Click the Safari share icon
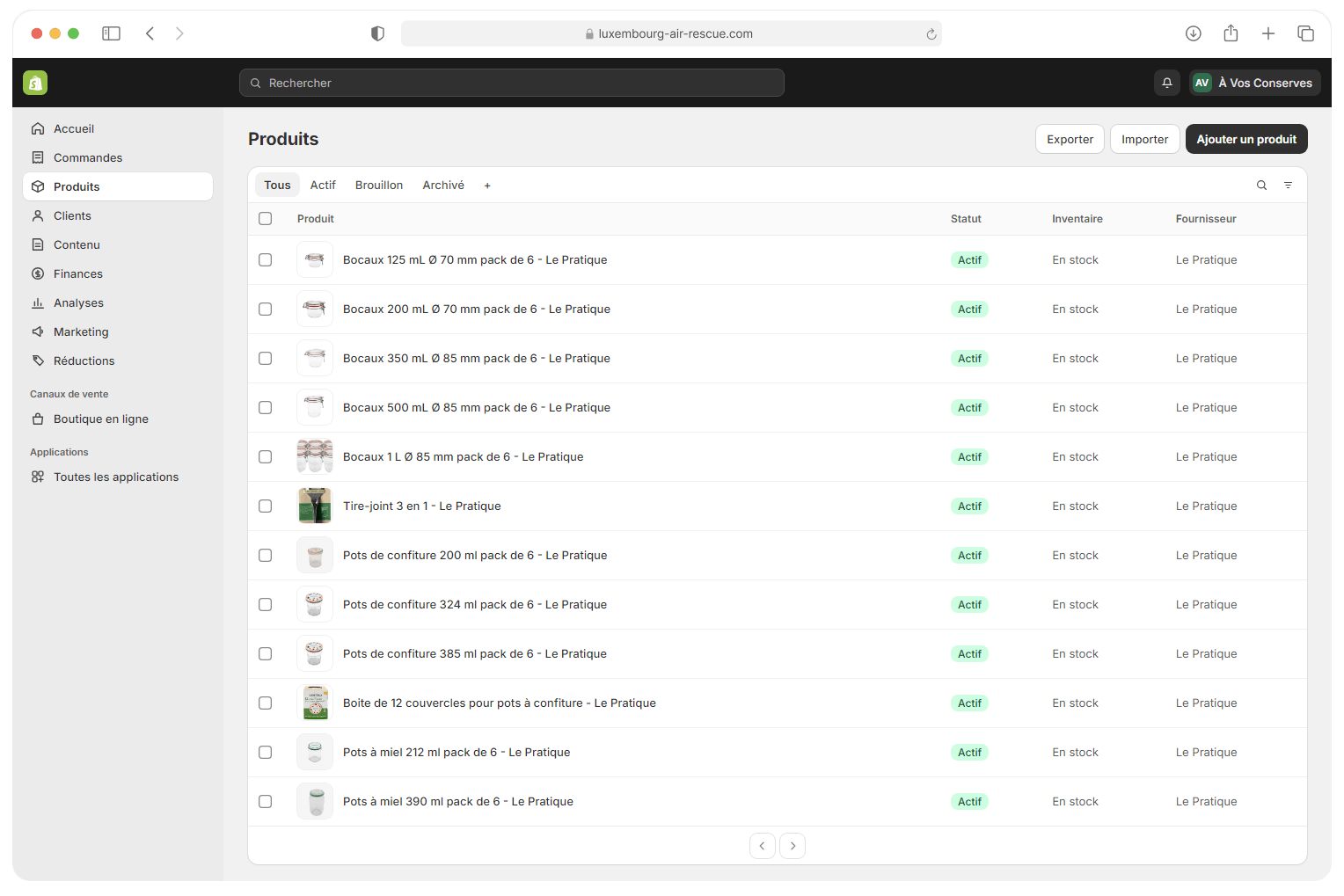This screenshot has width=1344, height=896. [1231, 33]
